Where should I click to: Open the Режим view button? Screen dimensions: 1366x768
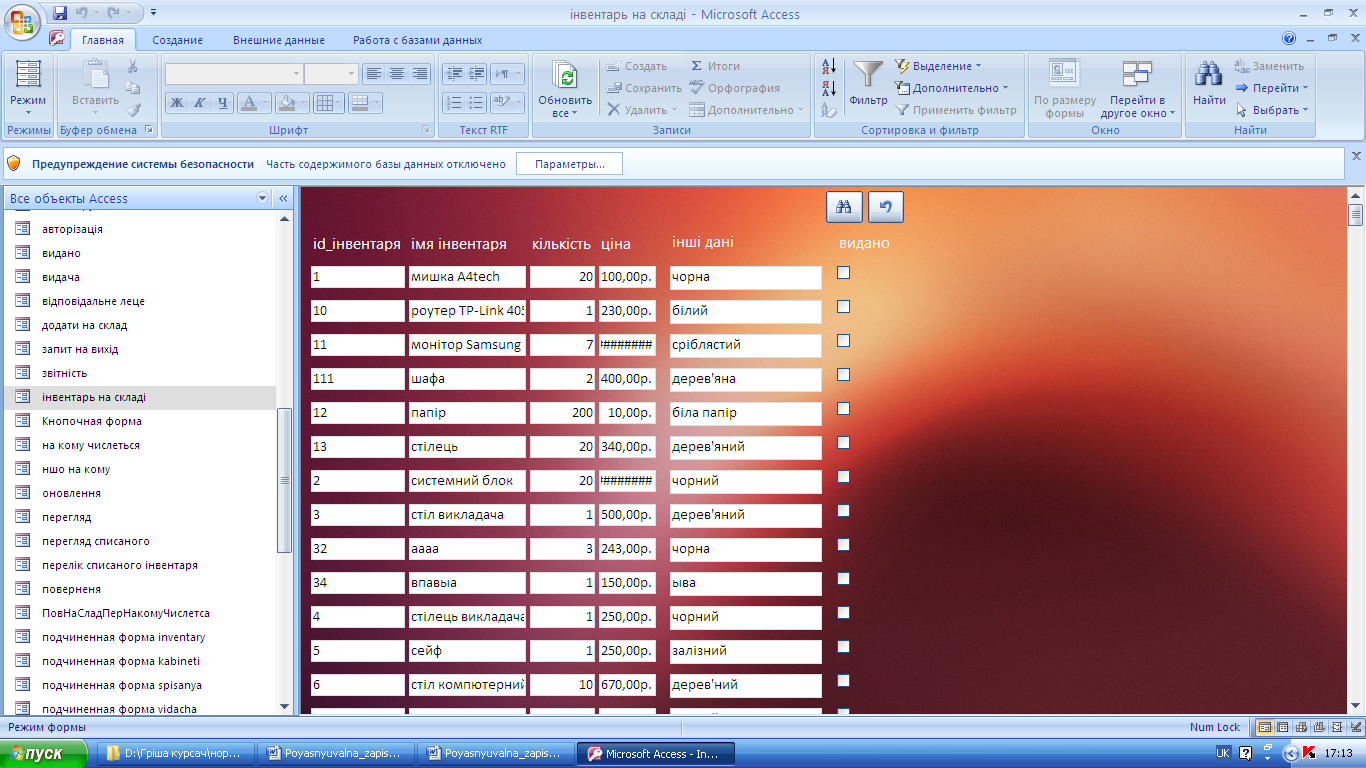28,87
